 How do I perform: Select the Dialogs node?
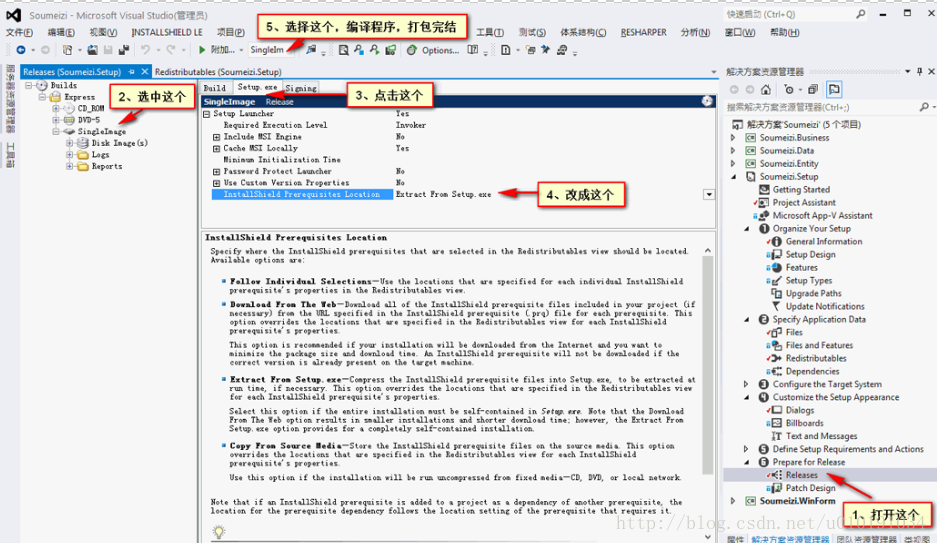(800, 410)
